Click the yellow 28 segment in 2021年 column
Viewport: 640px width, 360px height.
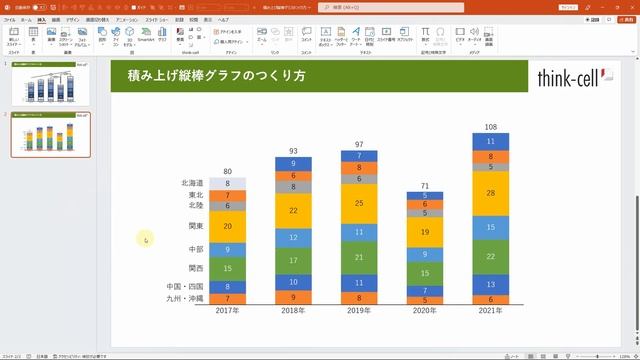coord(491,193)
